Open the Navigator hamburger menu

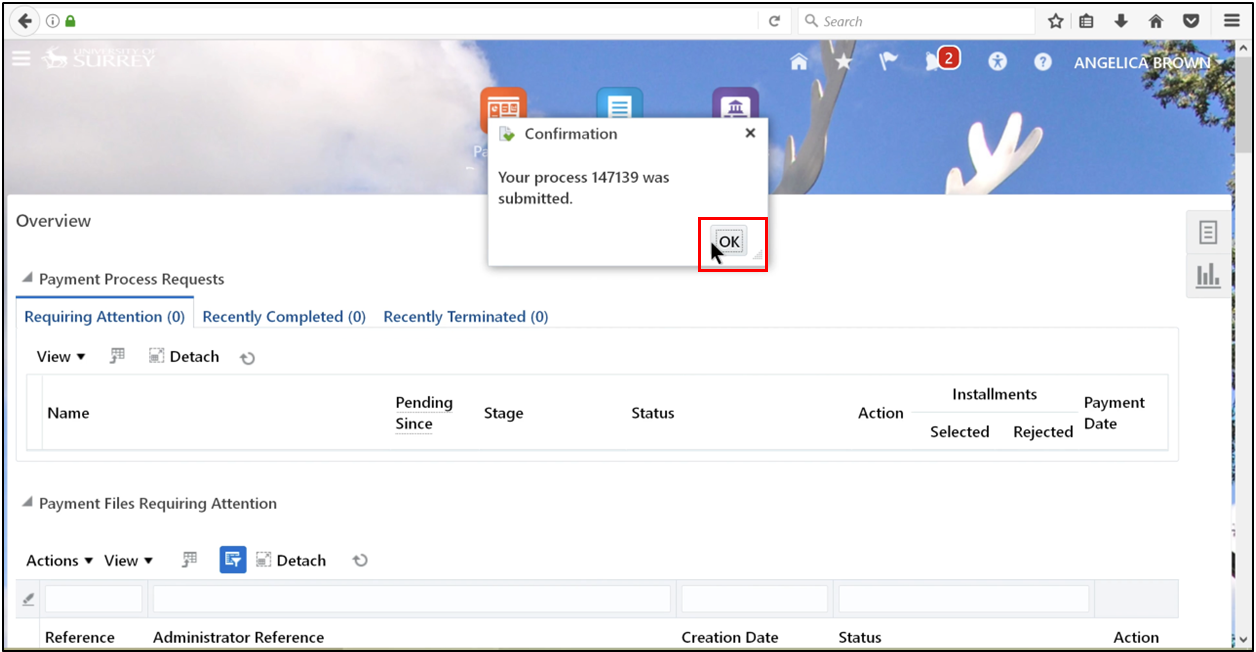[21, 58]
